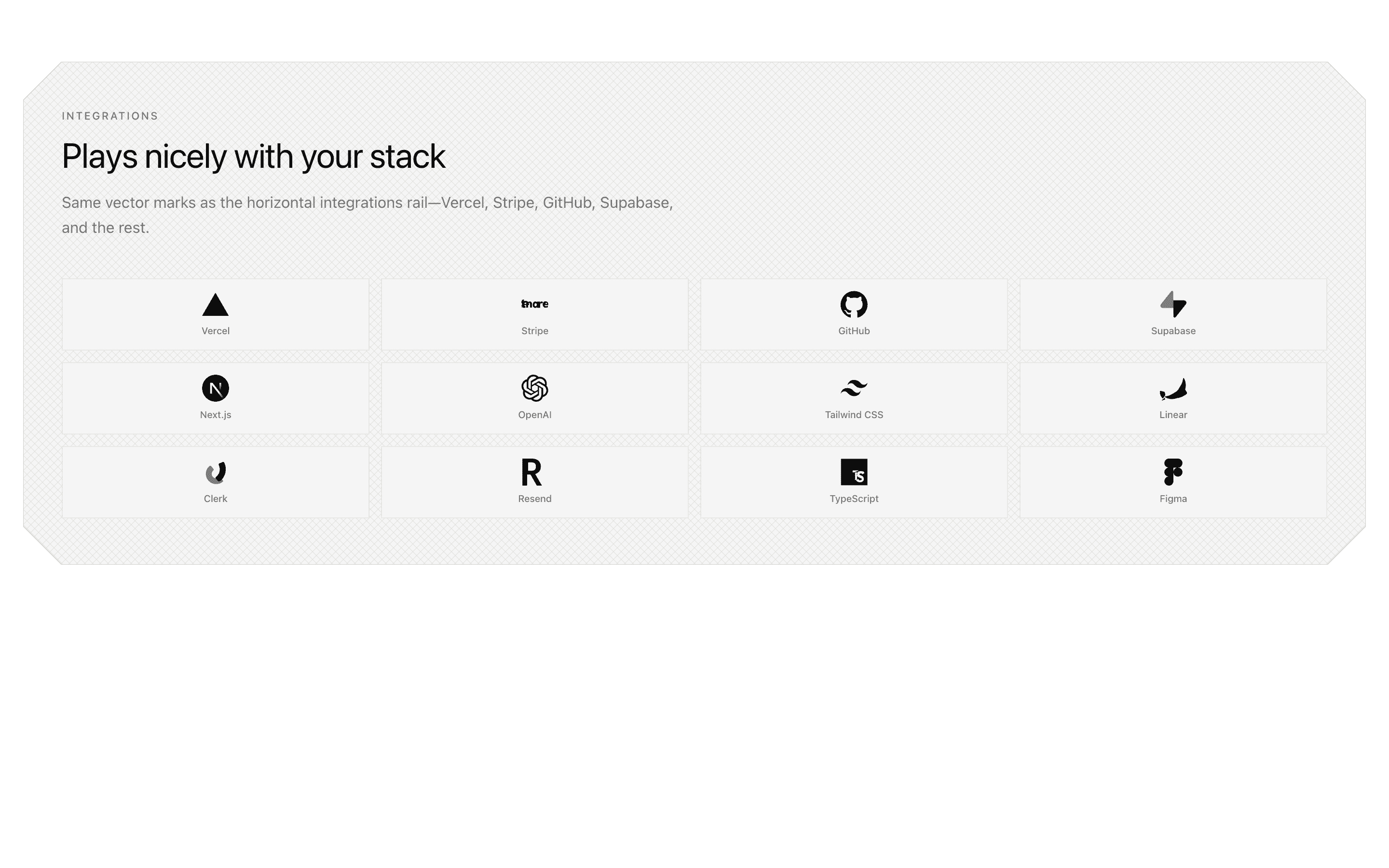Click the Clerk swirl logo
This screenshot has width=1389, height=868.
(215, 473)
